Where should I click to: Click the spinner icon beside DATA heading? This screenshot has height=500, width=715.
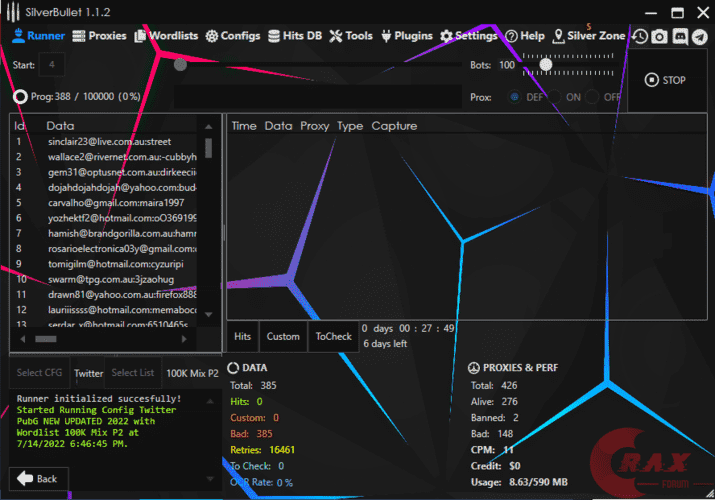coord(233,367)
